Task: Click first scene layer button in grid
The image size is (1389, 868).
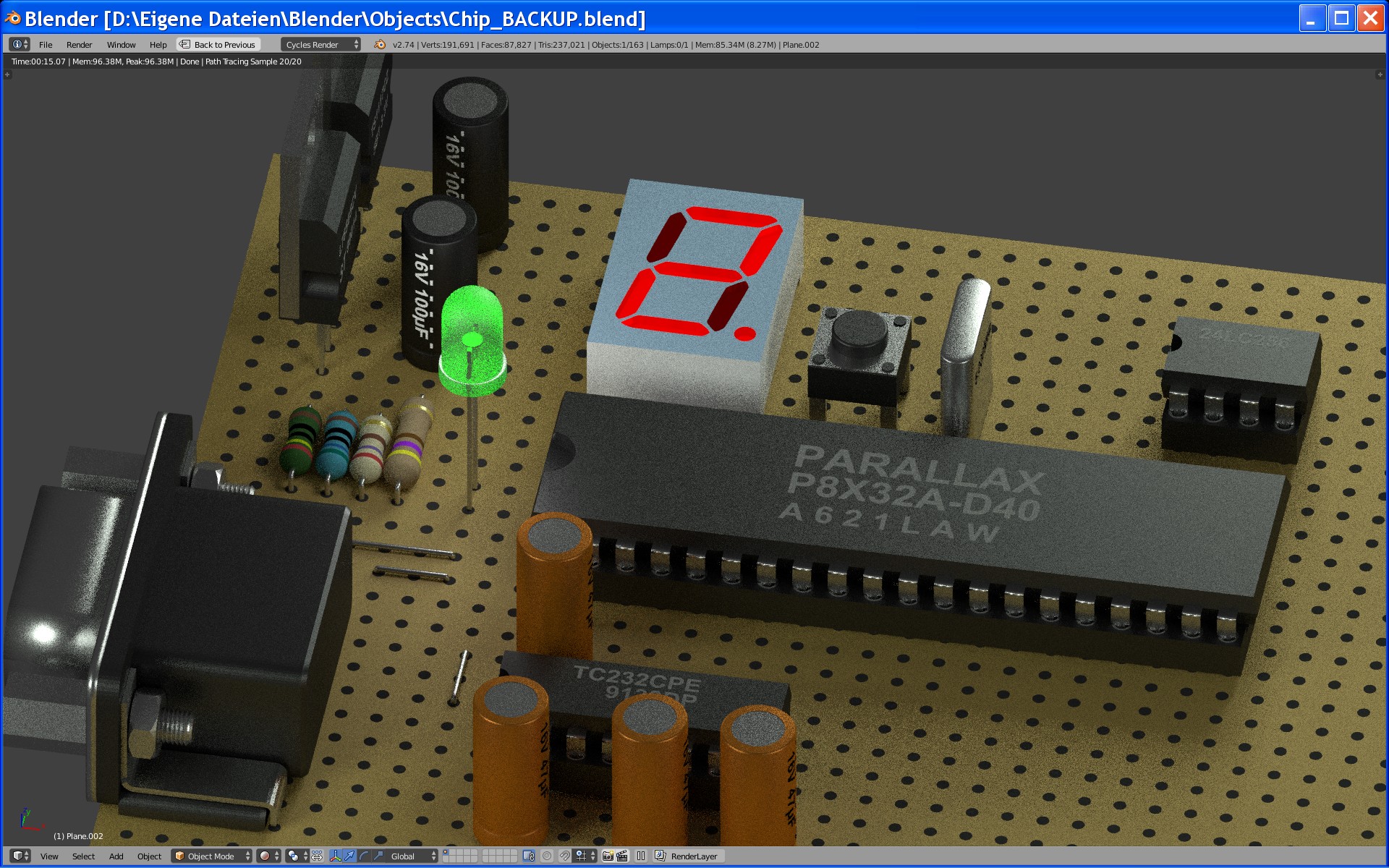Action: (x=446, y=852)
